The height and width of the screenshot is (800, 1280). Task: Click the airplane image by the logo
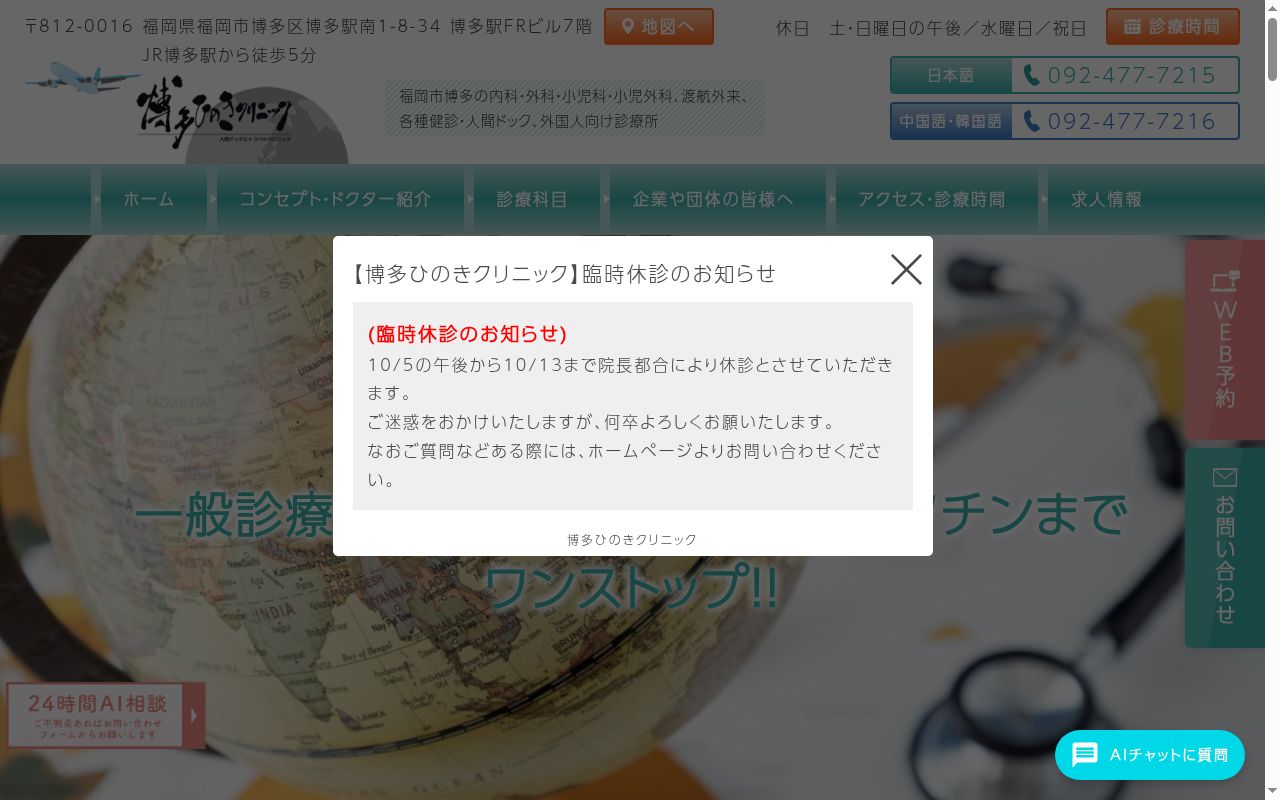[81, 77]
